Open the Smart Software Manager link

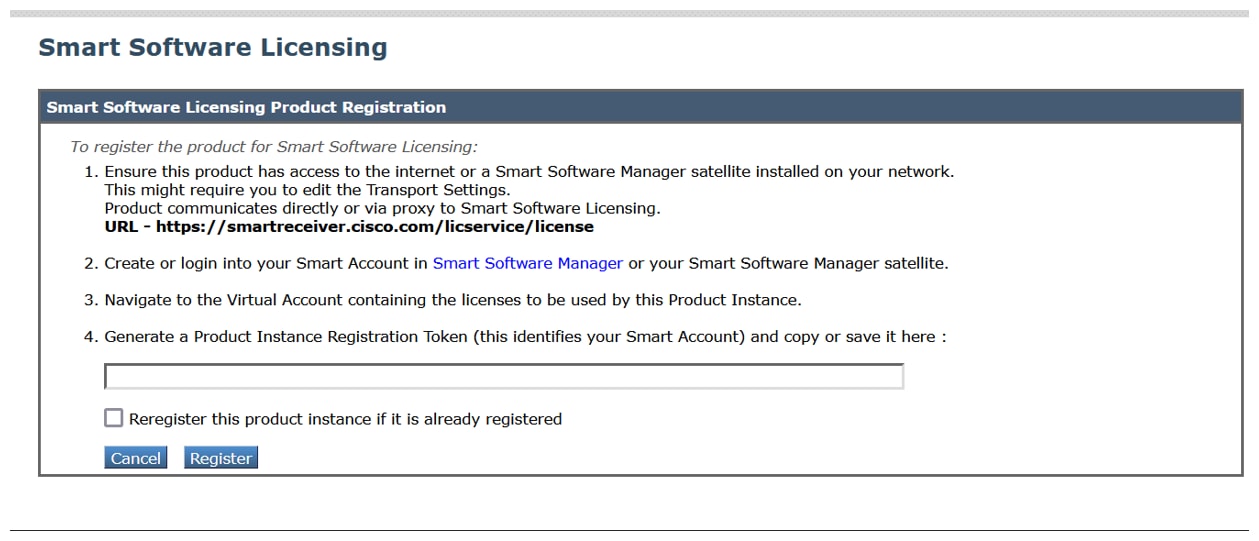pyautogui.click(x=528, y=263)
